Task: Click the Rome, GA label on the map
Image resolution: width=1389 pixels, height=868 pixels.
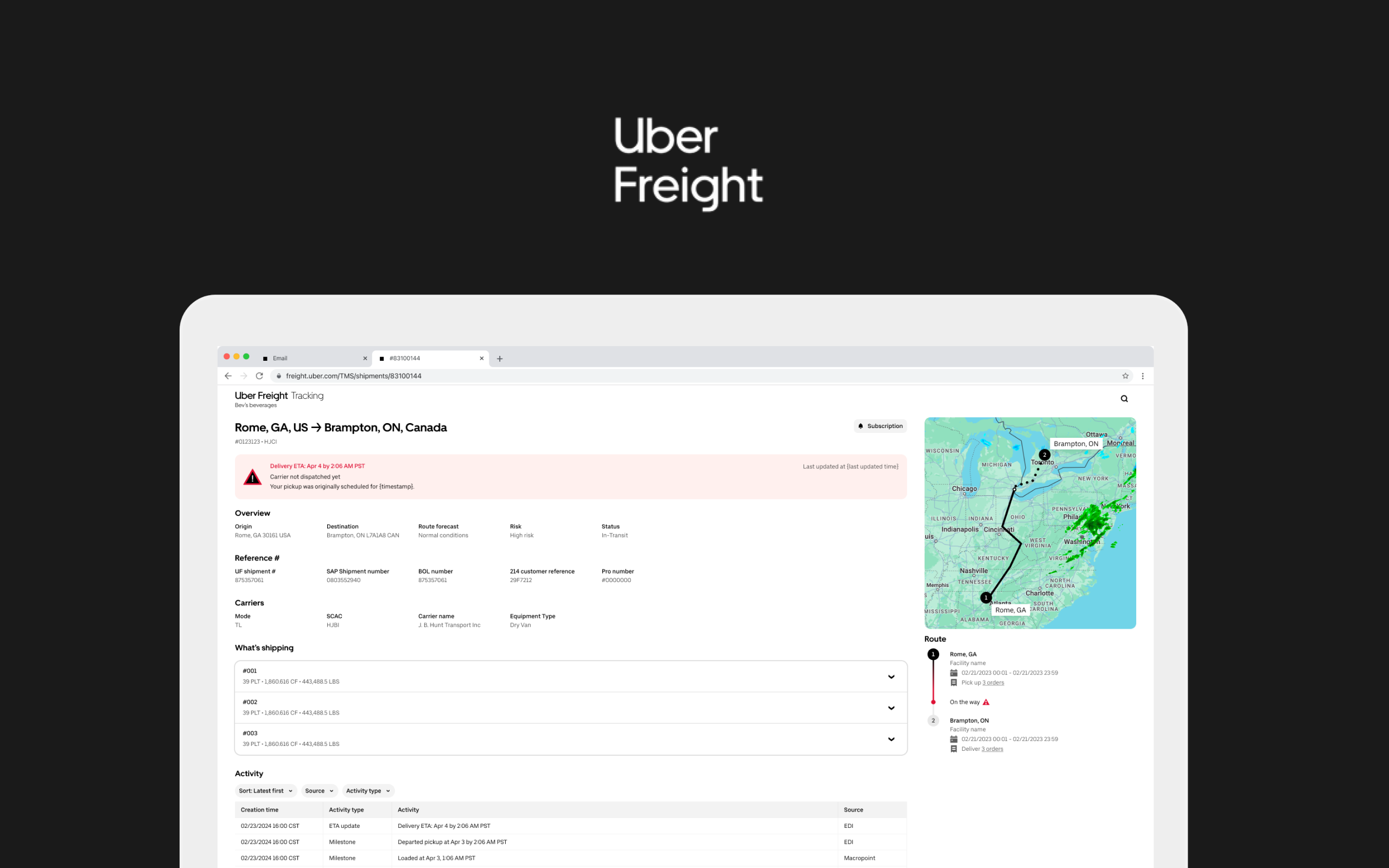Action: [x=1010, y=610]
